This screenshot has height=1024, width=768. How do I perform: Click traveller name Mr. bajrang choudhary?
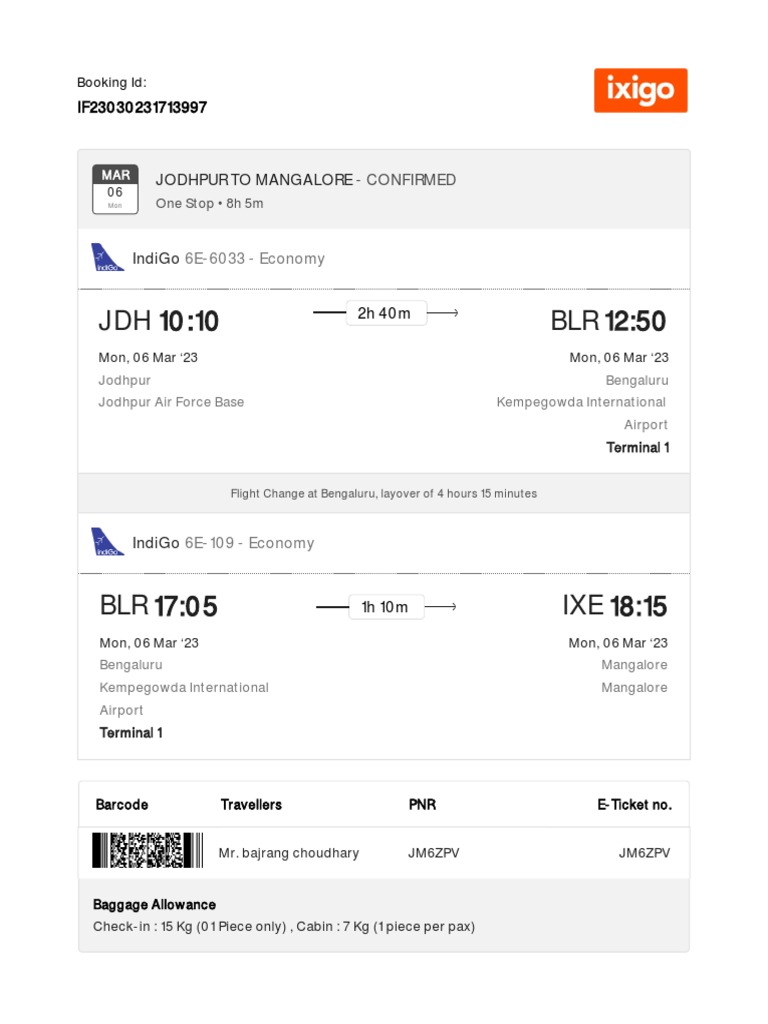[289, 853]
